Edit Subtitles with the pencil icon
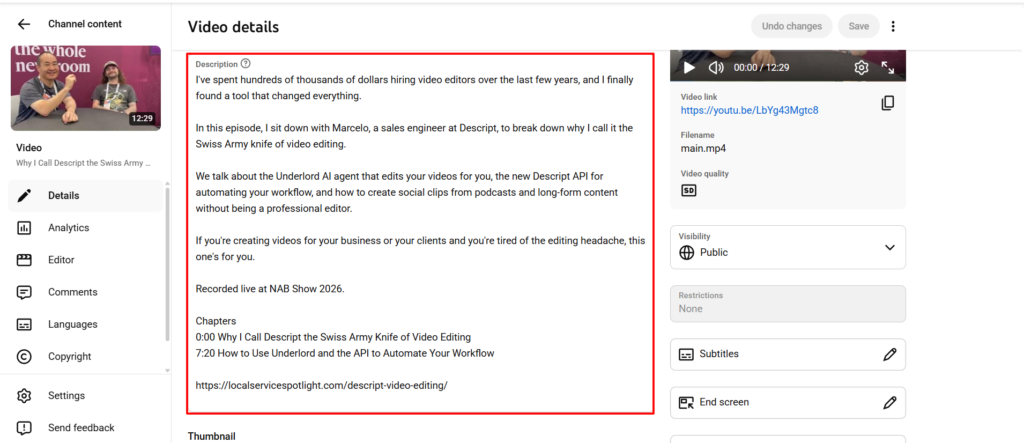The height and width of the screenshot is (443, 1024). coord(889,354)
